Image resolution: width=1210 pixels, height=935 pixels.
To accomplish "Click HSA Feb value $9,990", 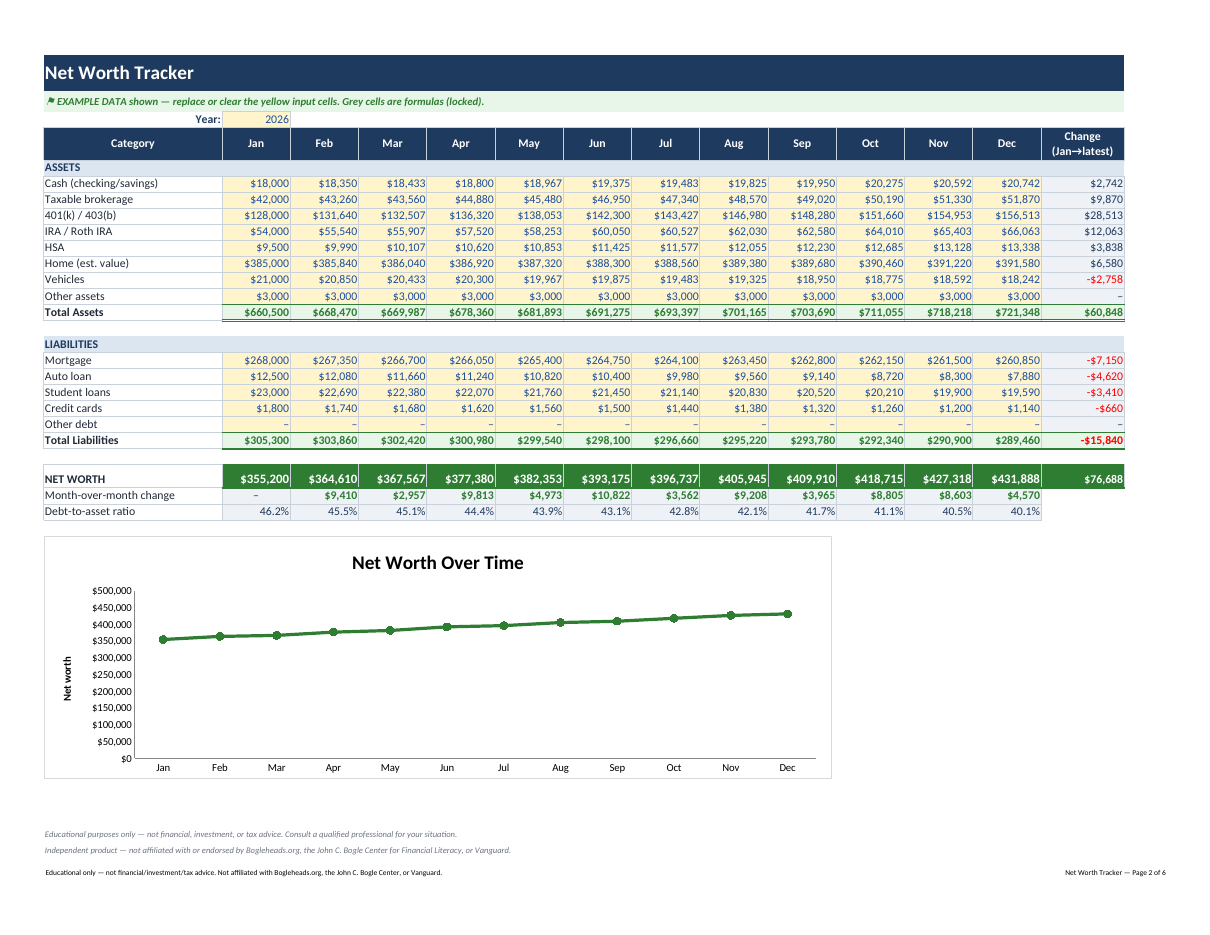I will pyautogui.click(x=324, y=247).
